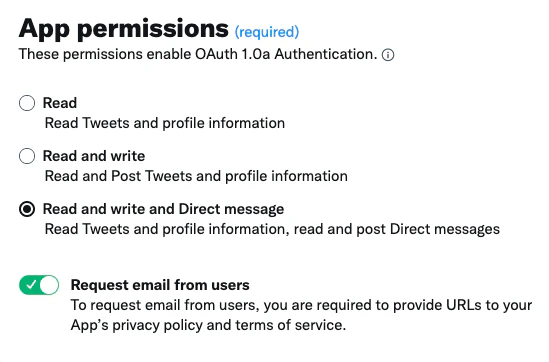The height and width of the screenshot is (362, 549).
Task: Click the Request email from users label
Action: pos(160,285)
